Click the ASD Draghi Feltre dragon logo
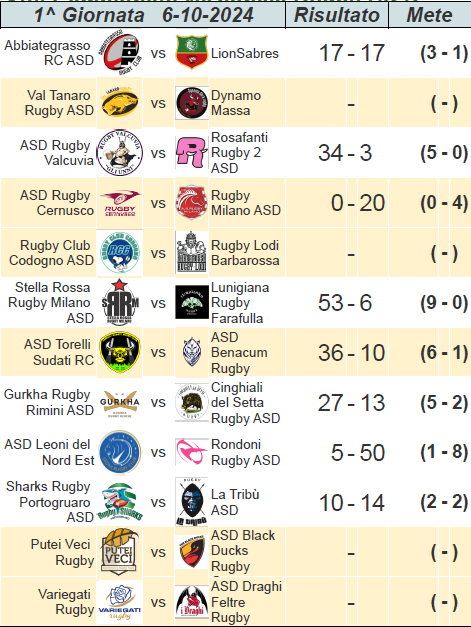The image size is (471, 627). coord(192,602)
